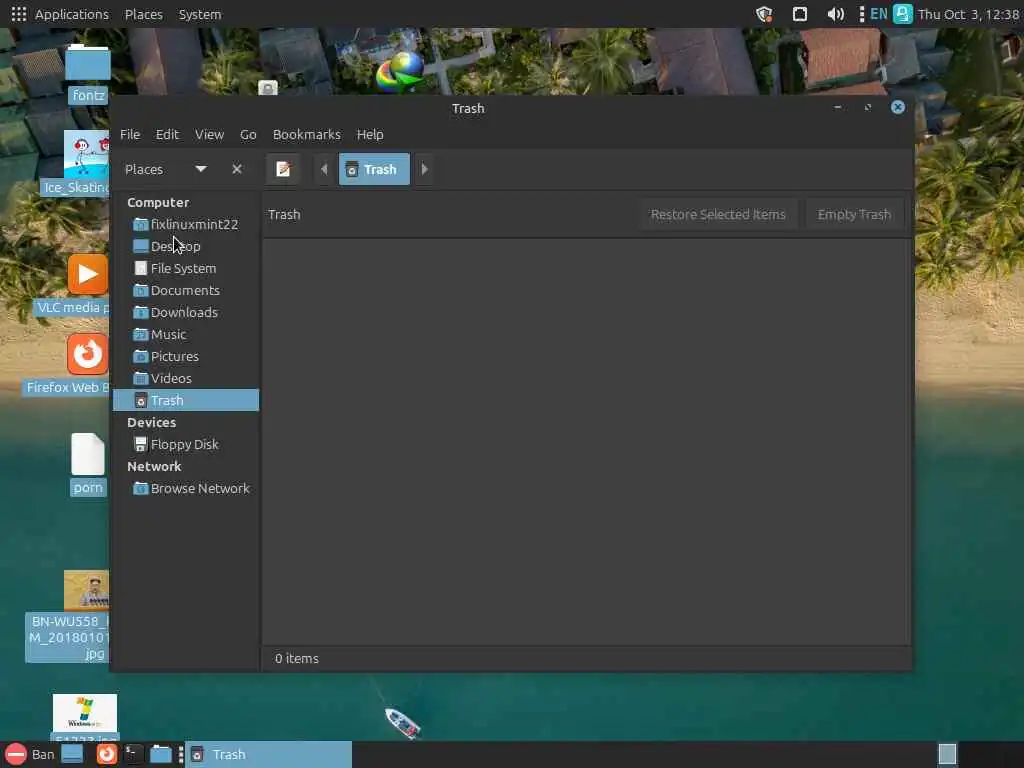Open the File menu
This screenshot has width=1024, height=768.
coord(130,135)
